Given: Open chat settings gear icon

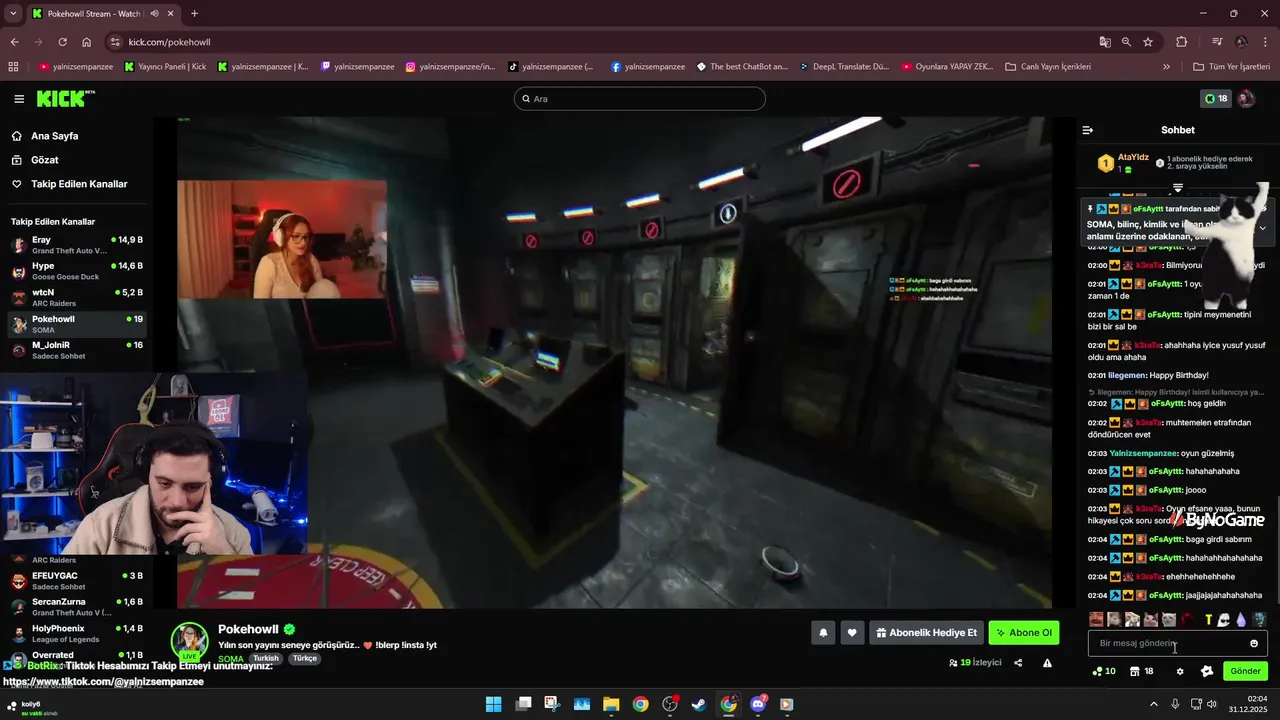Looking at the screenshot, I should click(1180, 671).
